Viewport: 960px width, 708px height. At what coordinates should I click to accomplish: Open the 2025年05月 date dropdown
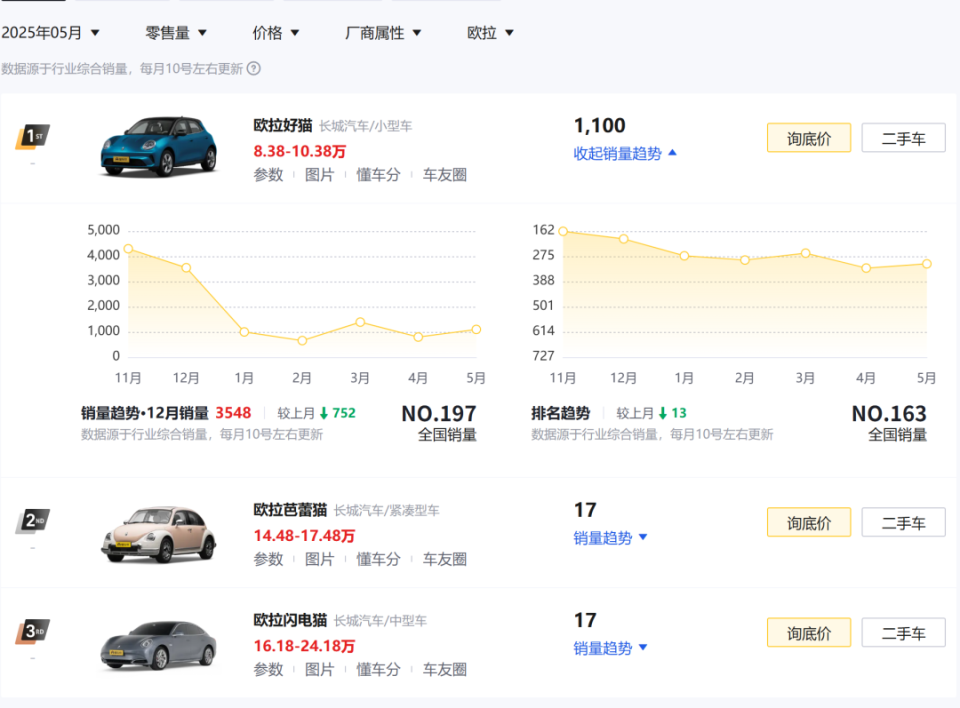coord(50,32)
